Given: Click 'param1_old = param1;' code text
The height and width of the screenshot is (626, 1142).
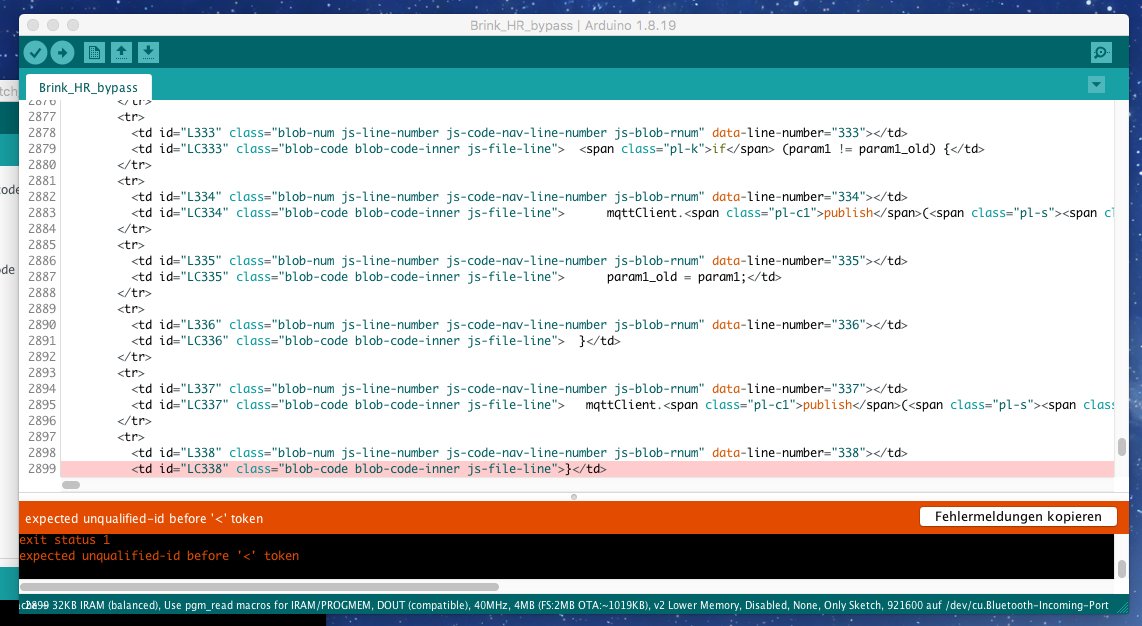Looking at the screenshot, I should click(x=677, y=277).
